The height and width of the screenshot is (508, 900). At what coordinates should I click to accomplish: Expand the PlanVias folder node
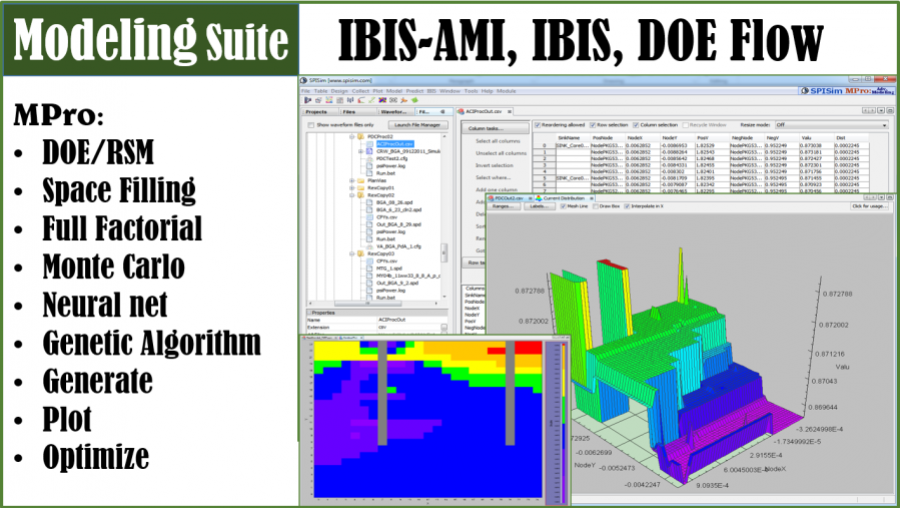pyautogui.click(x=352, y=181)
